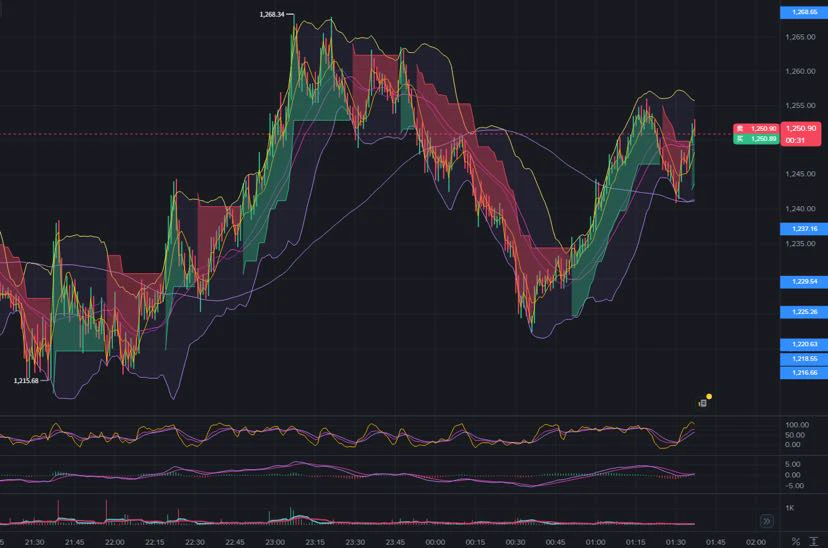Click the 23:00 time axis label
828x548 pixels.
[275, 542]
